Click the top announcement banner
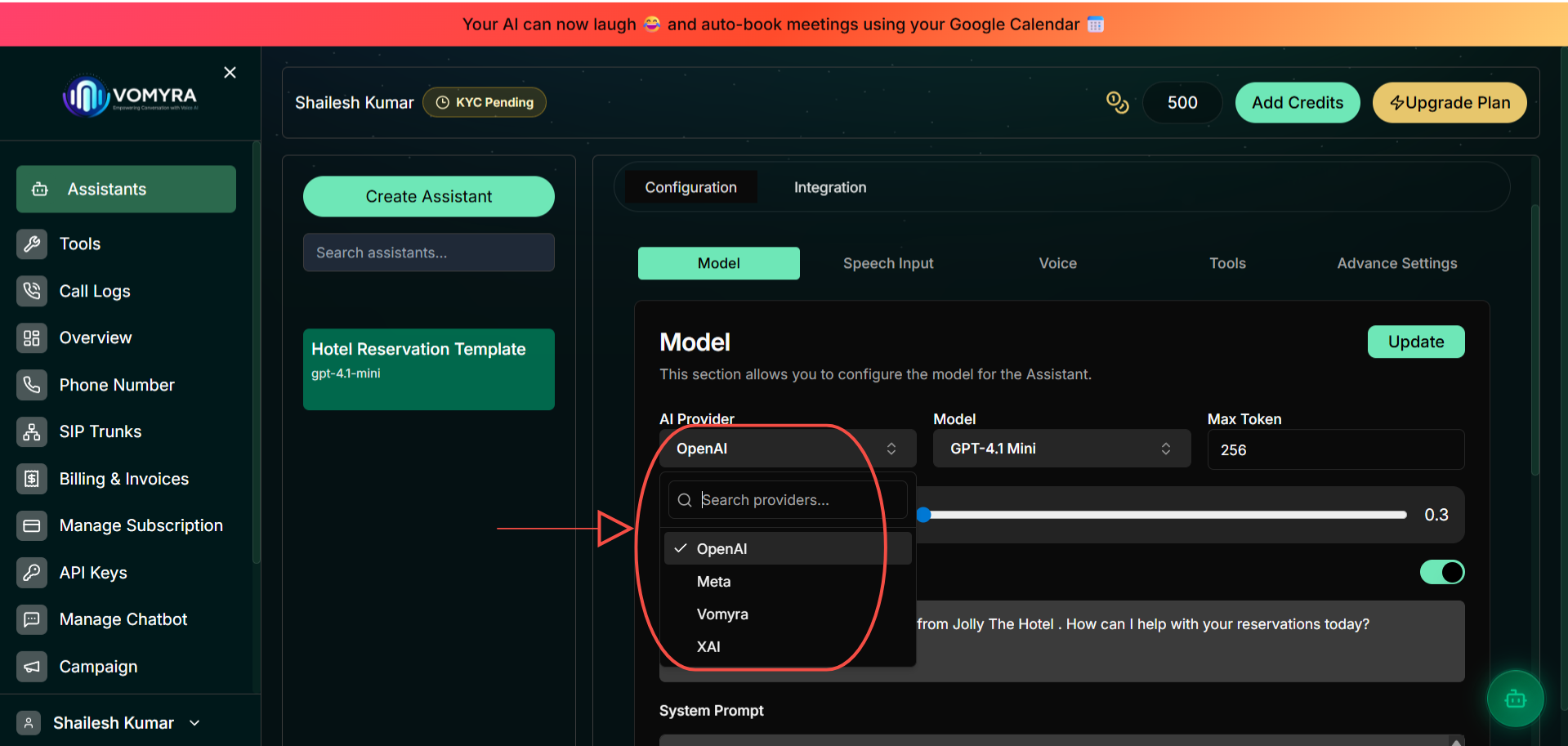1568x746 pixels. pyautogui.click(x=784, y=25)
